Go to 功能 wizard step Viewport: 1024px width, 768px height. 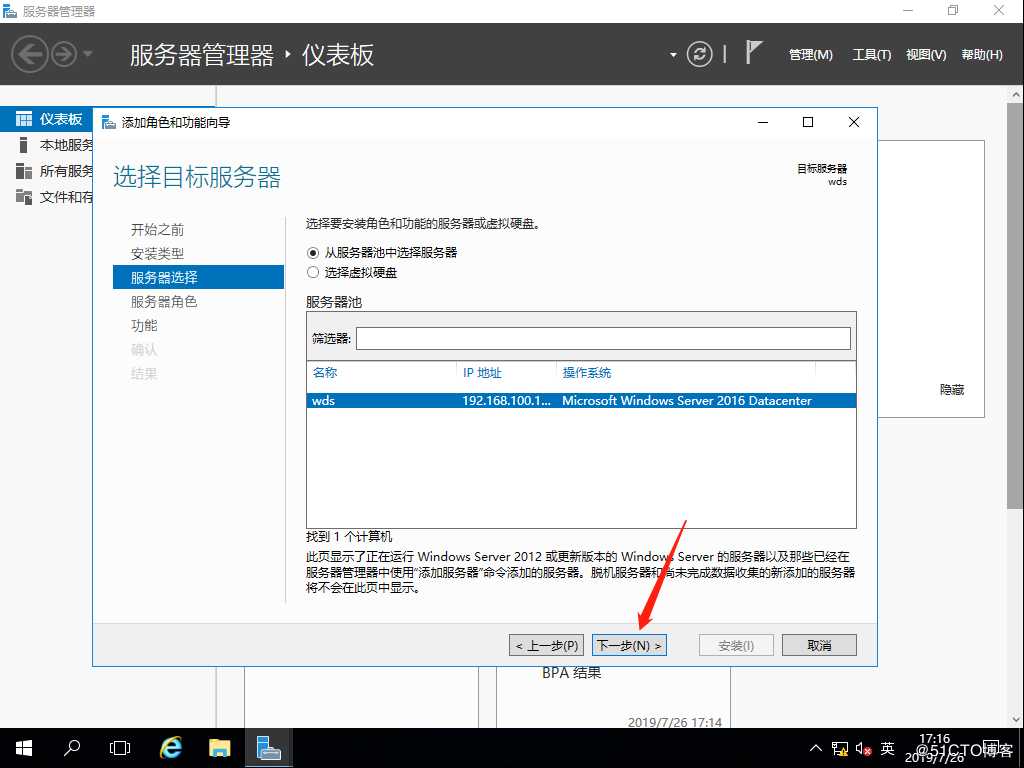pyautogui.click(x=144, y=326)
